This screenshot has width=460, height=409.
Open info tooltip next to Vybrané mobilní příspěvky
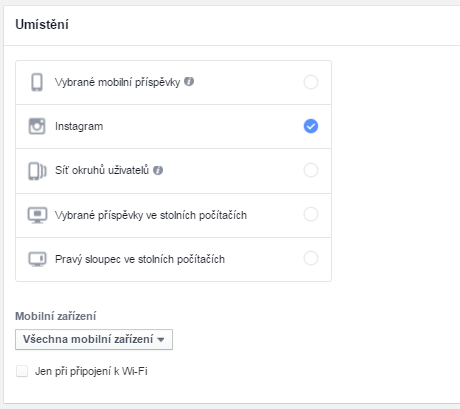[x=189, y=81]
